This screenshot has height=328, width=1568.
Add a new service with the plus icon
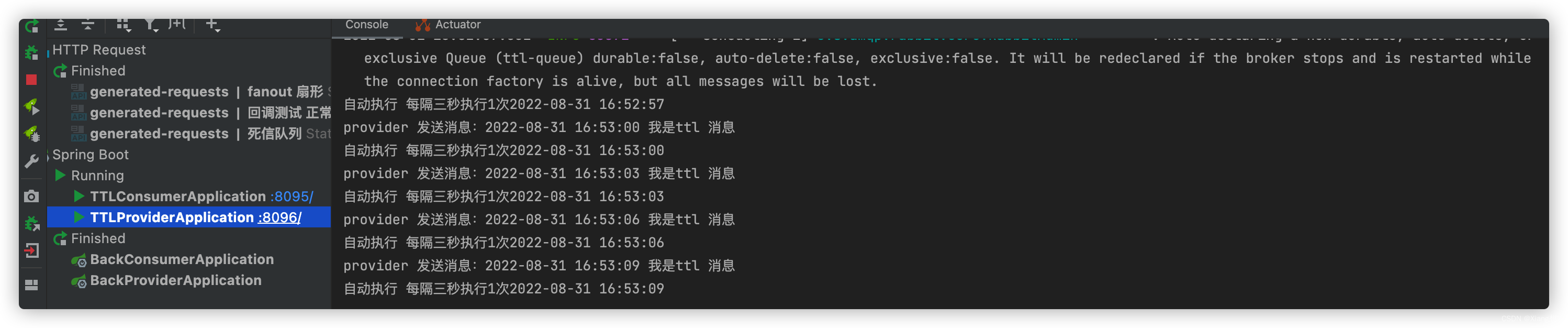click(x=210, y=25)
